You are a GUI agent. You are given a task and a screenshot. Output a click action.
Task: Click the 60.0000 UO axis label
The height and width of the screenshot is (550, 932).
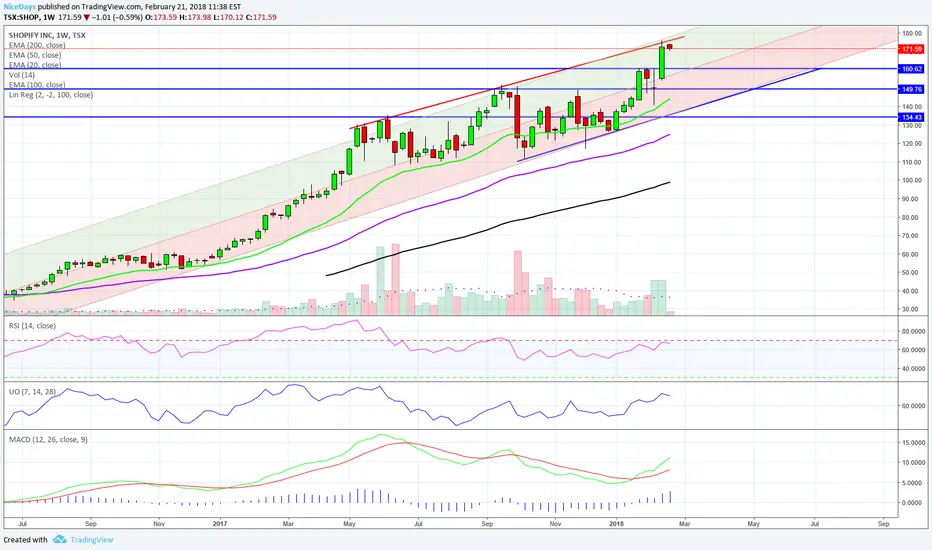[x=914, y=406]
